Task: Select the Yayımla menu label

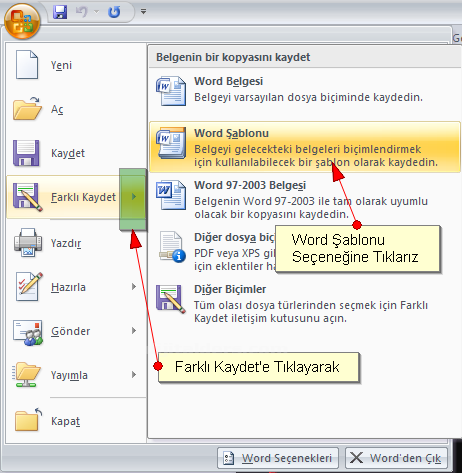Action: pos(69,375)
